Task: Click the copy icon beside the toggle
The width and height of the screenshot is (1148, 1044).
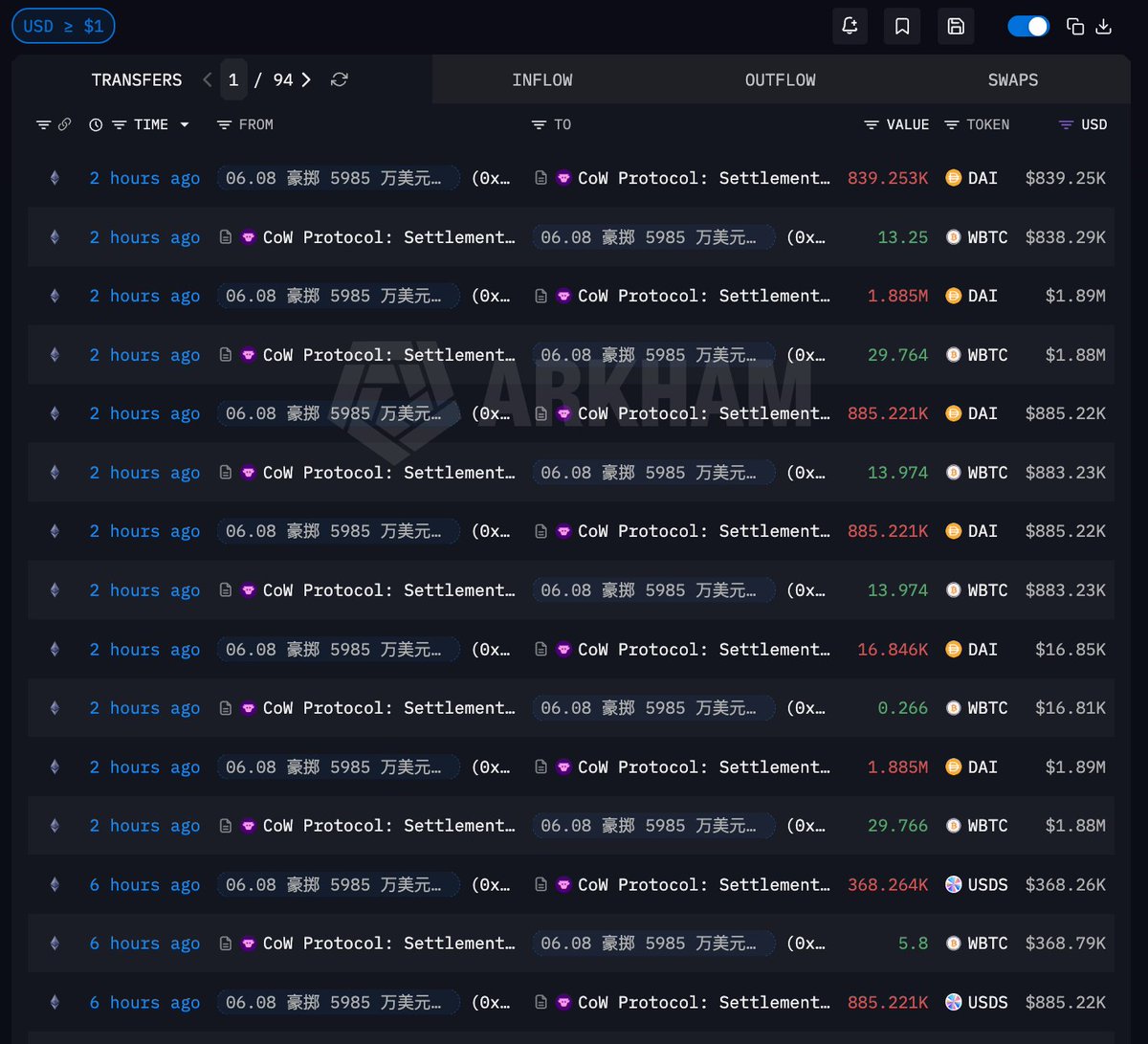Action: (1075, 27)
